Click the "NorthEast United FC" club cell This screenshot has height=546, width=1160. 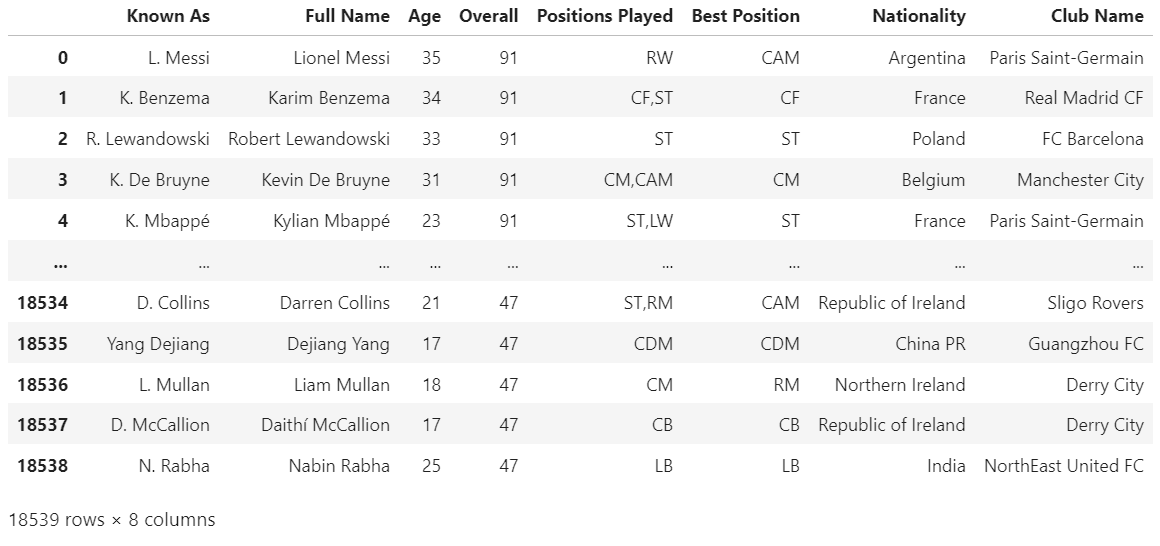[1063, 466]
